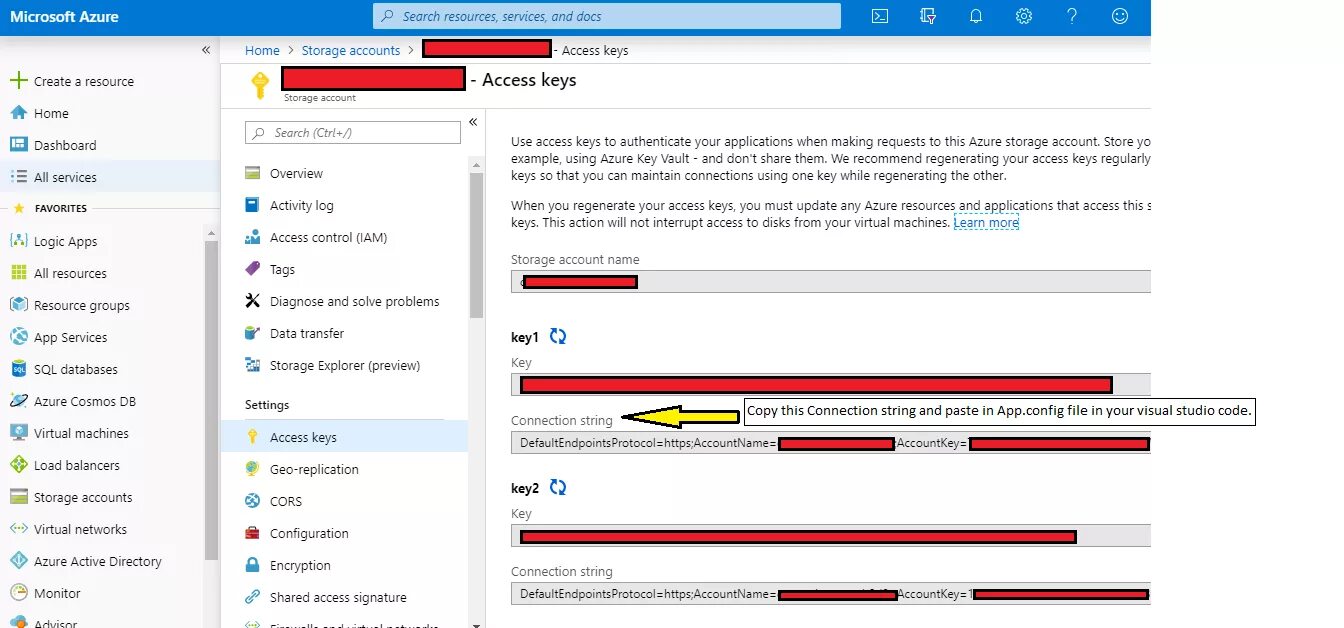1344x628 pixels.
Task: Regenerate key2 using refresh icon
Action: click(558, 487)
